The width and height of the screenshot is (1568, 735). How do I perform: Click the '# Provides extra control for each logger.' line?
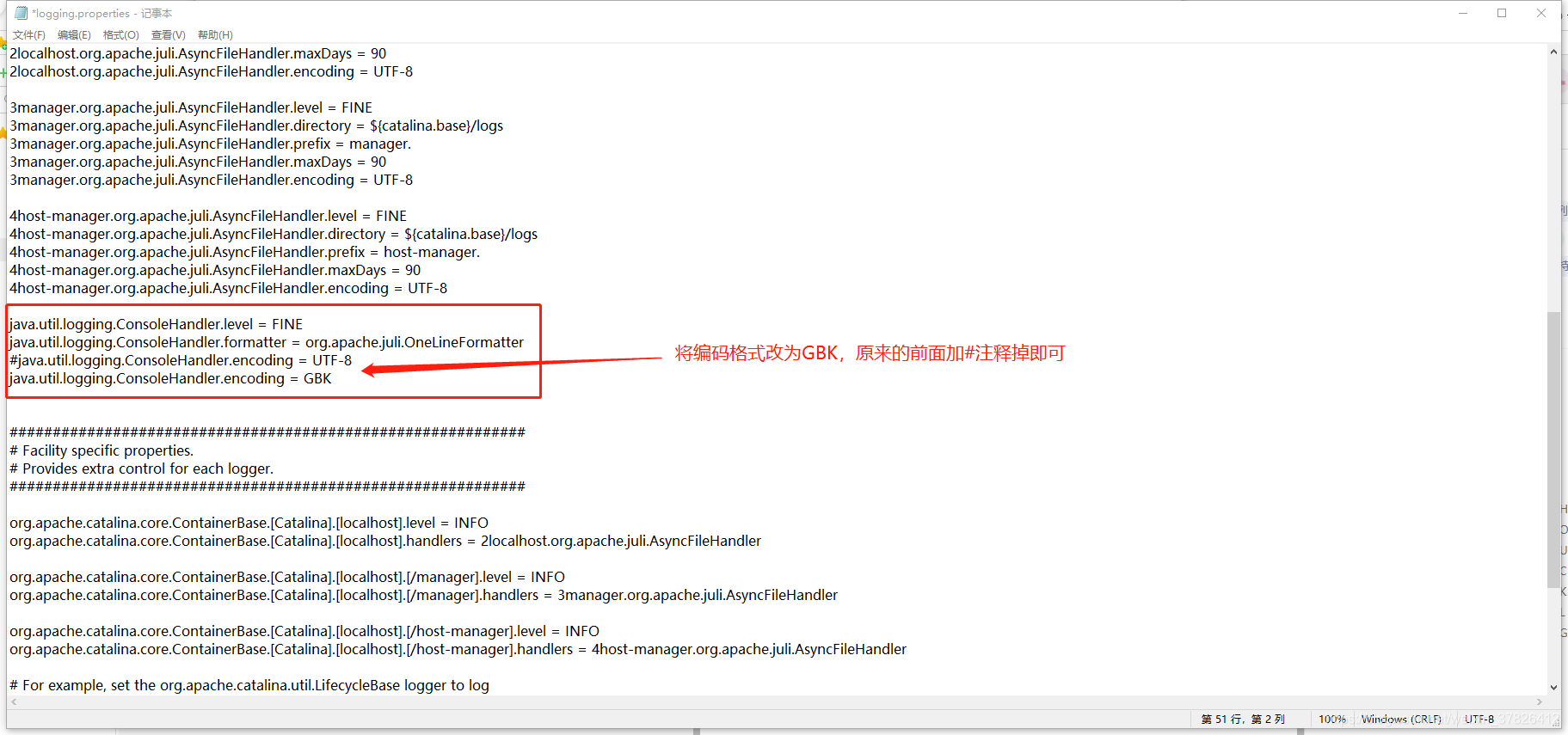coord(141,469)
